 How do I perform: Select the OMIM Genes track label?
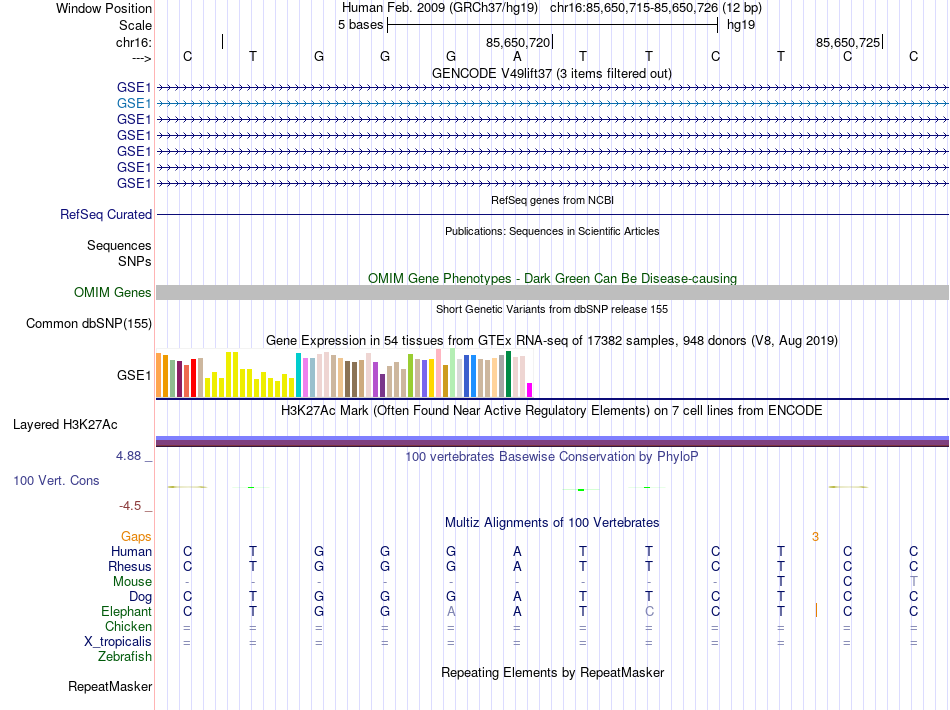112,293
